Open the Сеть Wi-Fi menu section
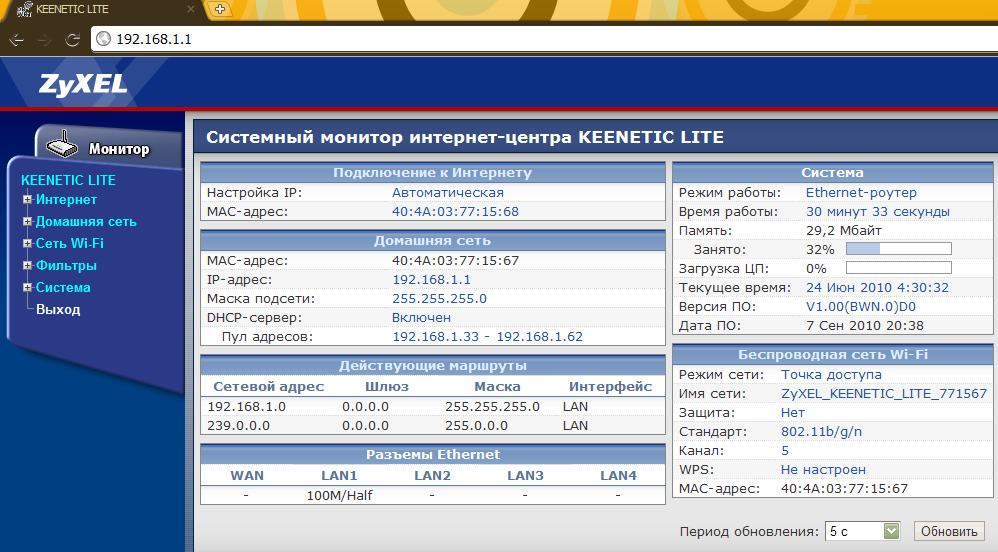998x552 pixels. point(69,243)
